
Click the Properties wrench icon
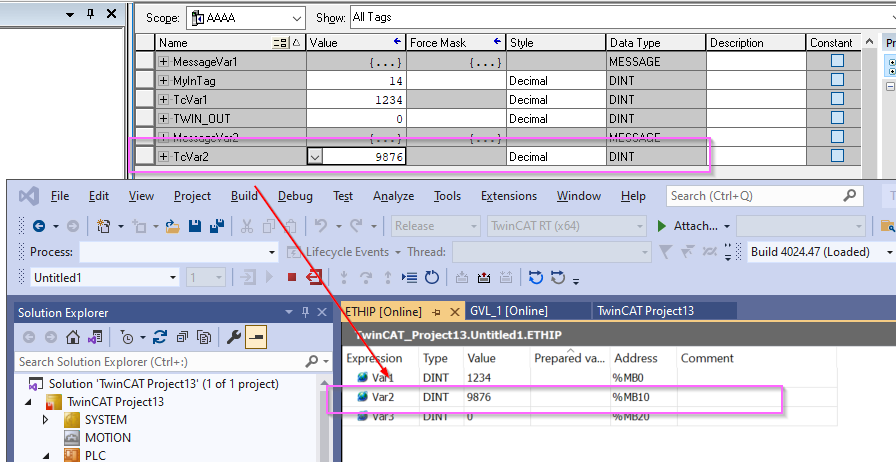click(234, 338)
